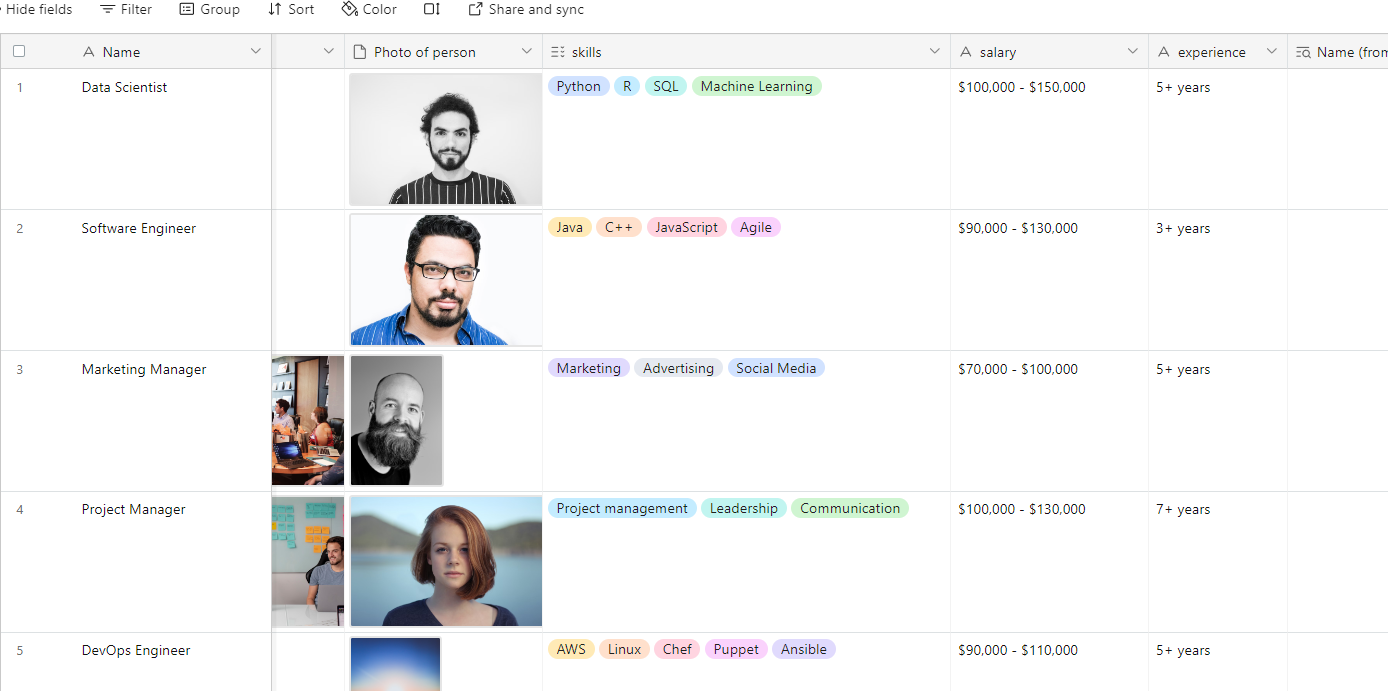The width and height of the screenshot is (1388, 691).
Task: Open Data Scientist's photo thumbnail
Action: [446, 139]
